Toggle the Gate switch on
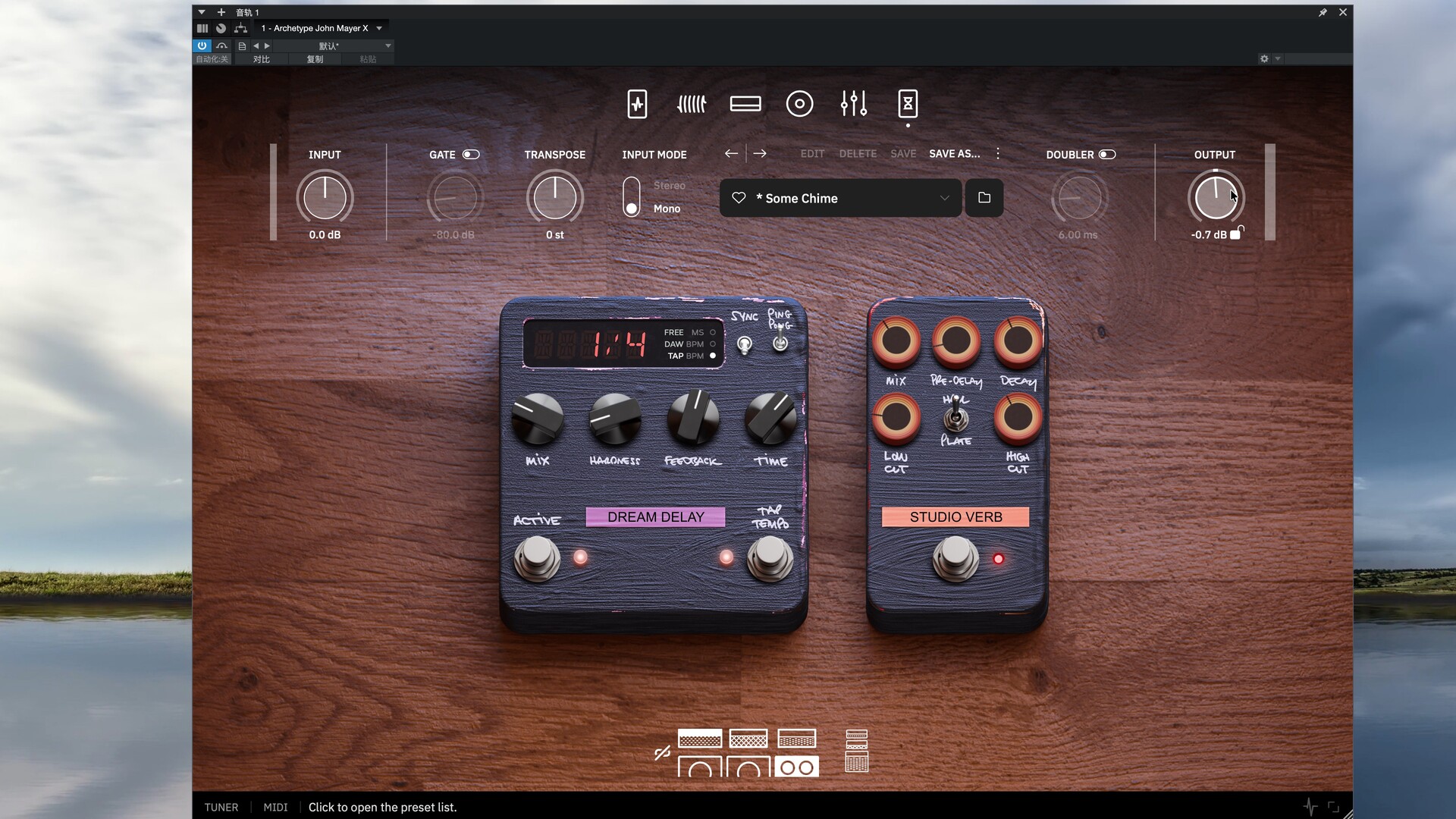The width and height of the screenshot is (1456, 819). (x=471, y=155)
